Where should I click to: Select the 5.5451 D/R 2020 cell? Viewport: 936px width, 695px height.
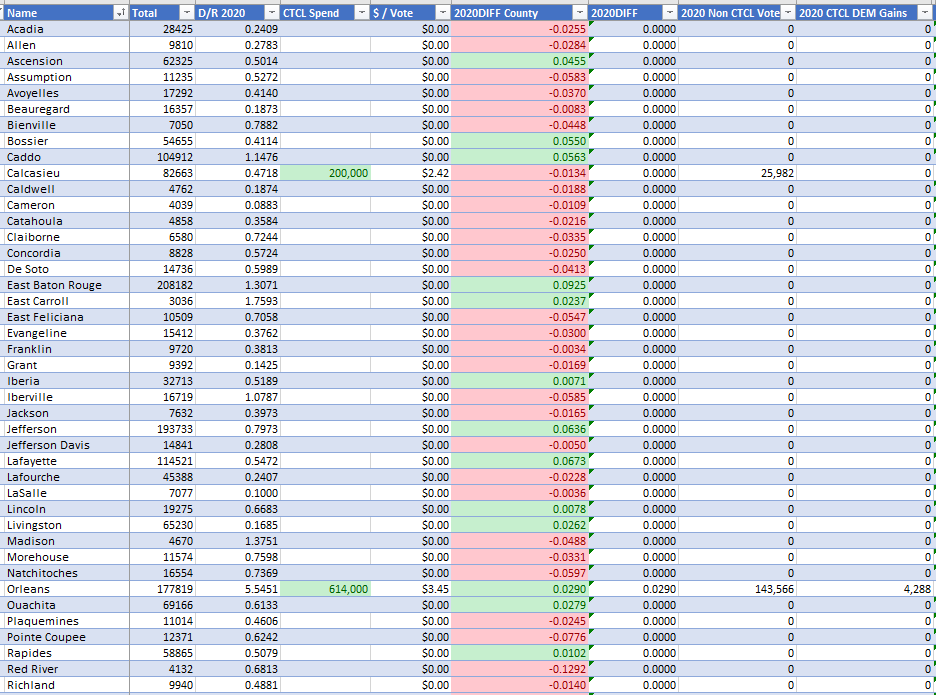(238, 589)
